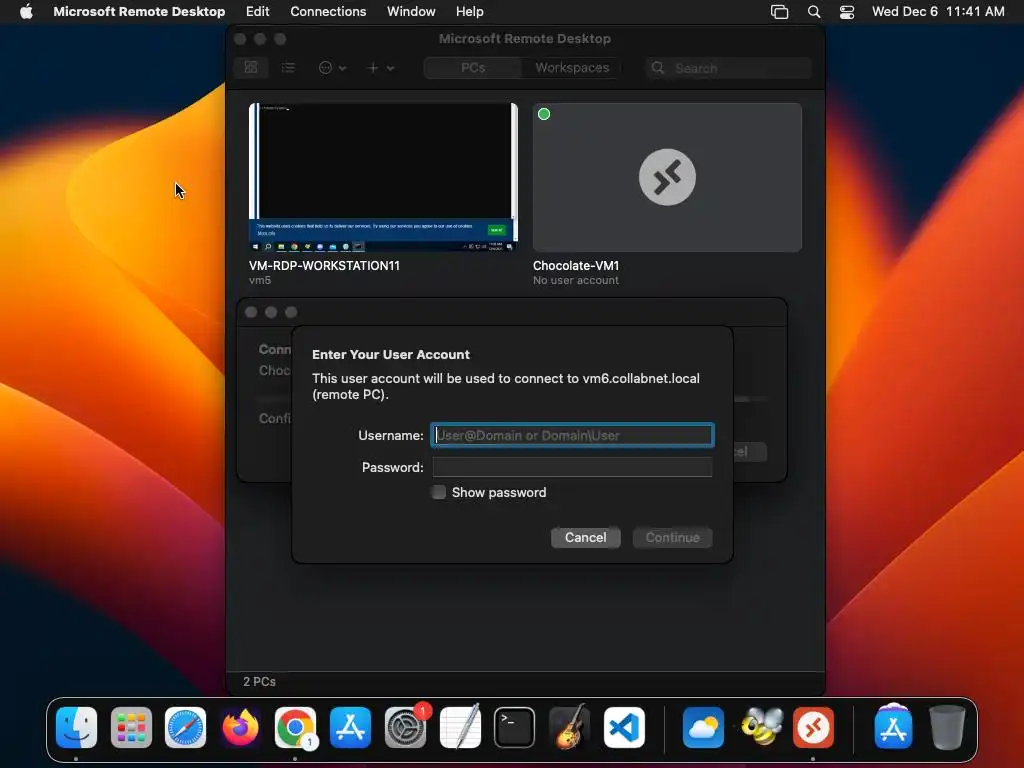Screen dimensions: 1024x768
Task: Open Chocolate-VM1 PC tile
Action: 667,177
